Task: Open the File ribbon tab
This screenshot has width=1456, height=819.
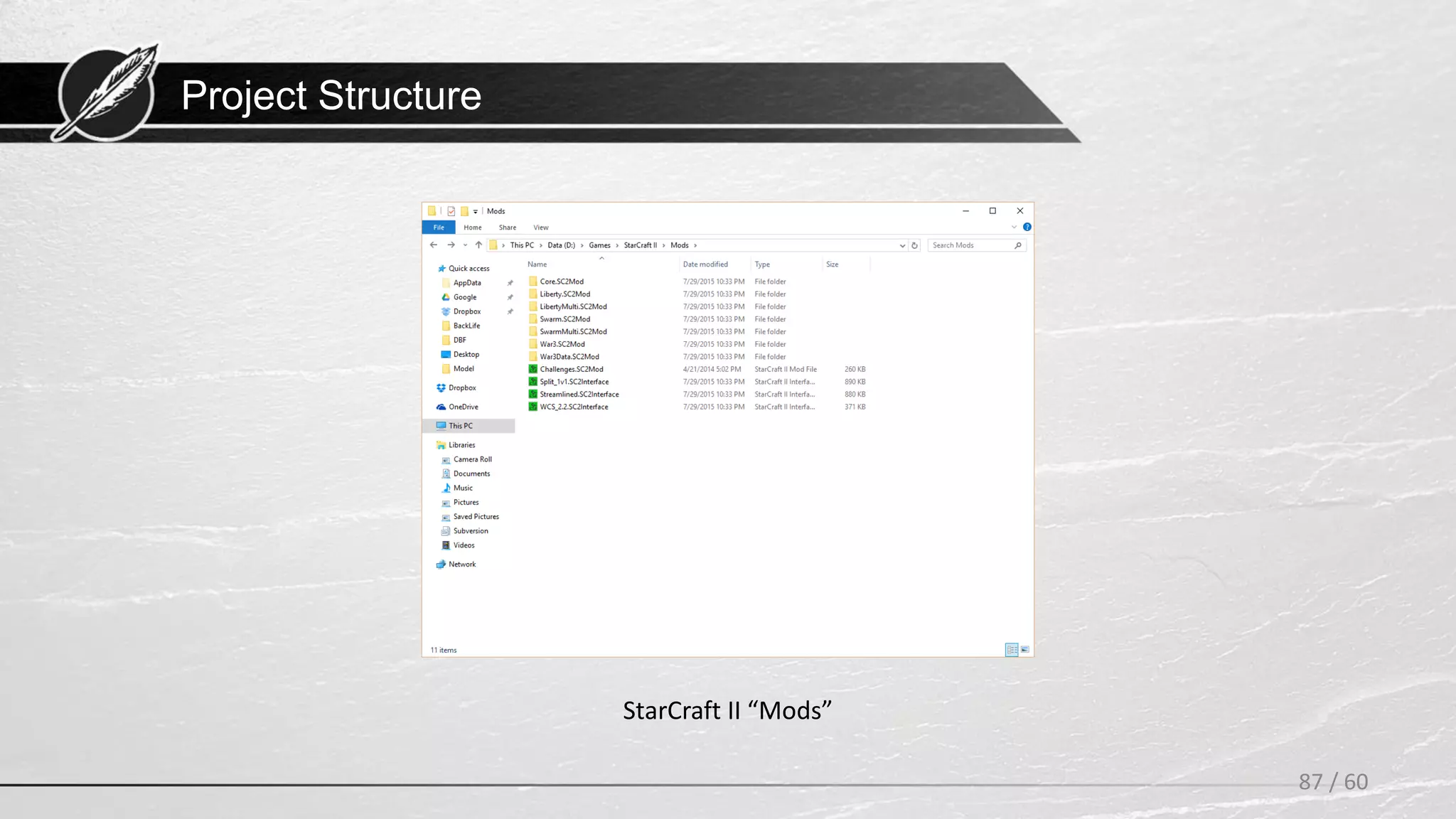Action: pyautogui.click(x=439, y=227)
